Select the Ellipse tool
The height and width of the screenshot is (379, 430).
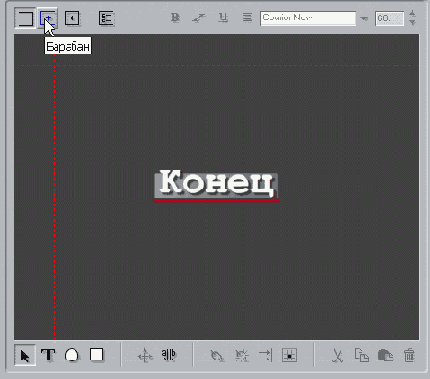point(72,355)
